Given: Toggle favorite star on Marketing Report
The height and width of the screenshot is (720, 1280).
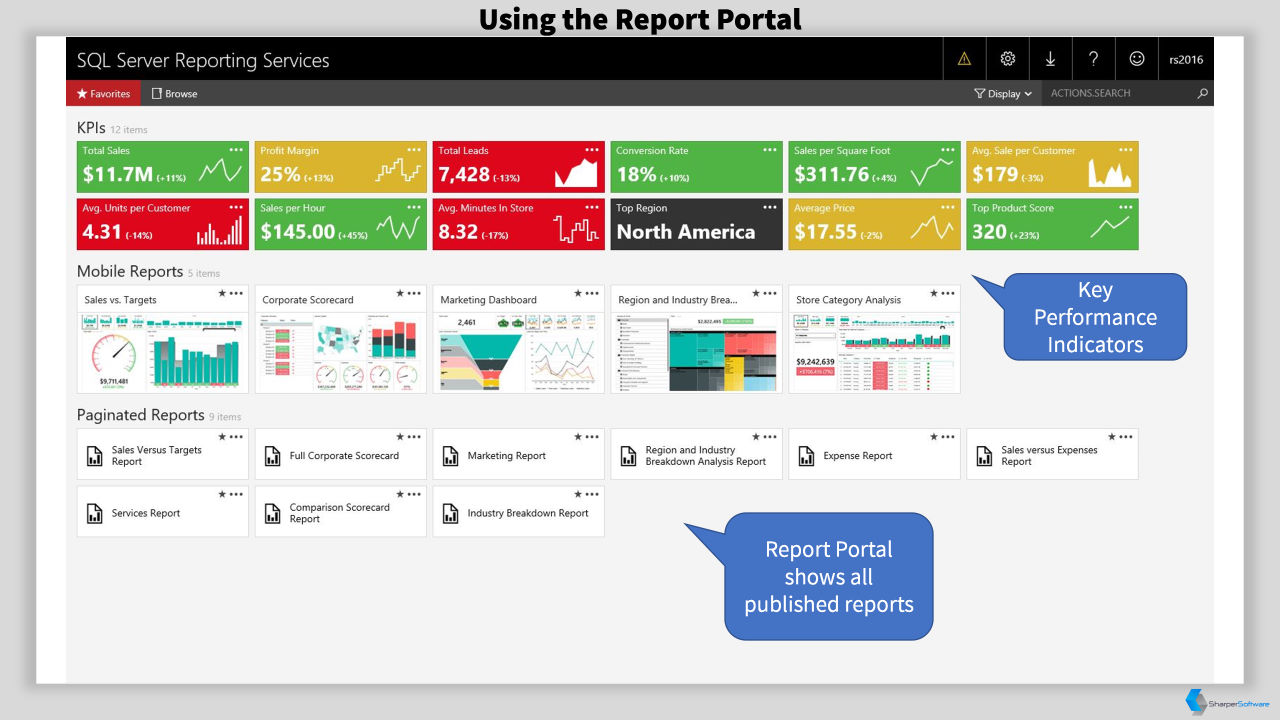Looking at the screenshot, I should (x=578, y=437).
